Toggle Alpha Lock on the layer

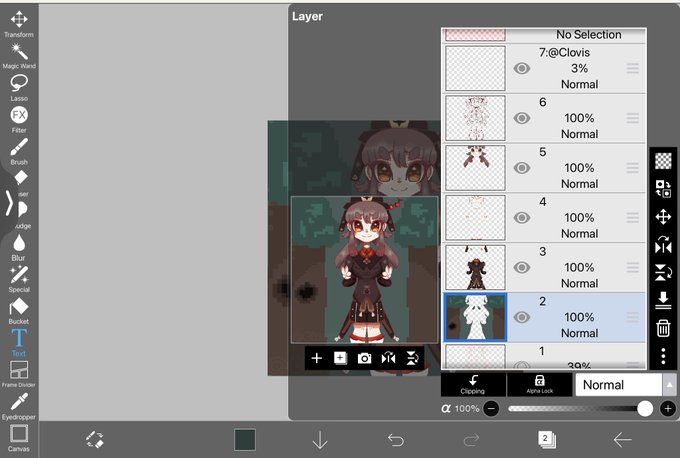539,384
